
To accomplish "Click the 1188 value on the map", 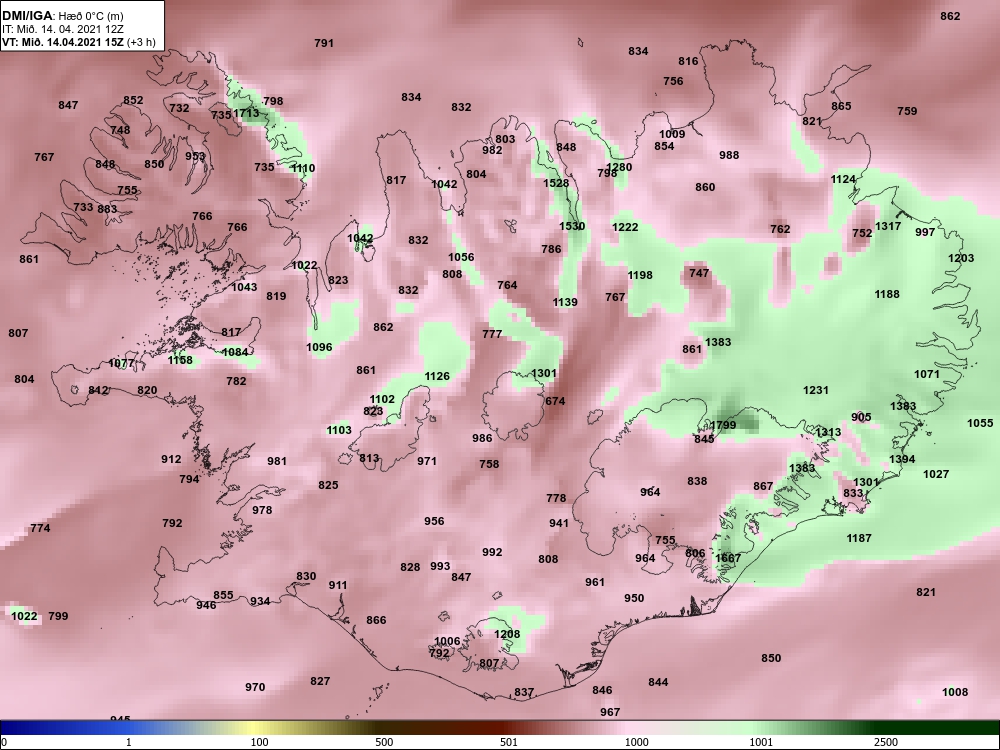I will pyautogui.click(x=887, y=294).
